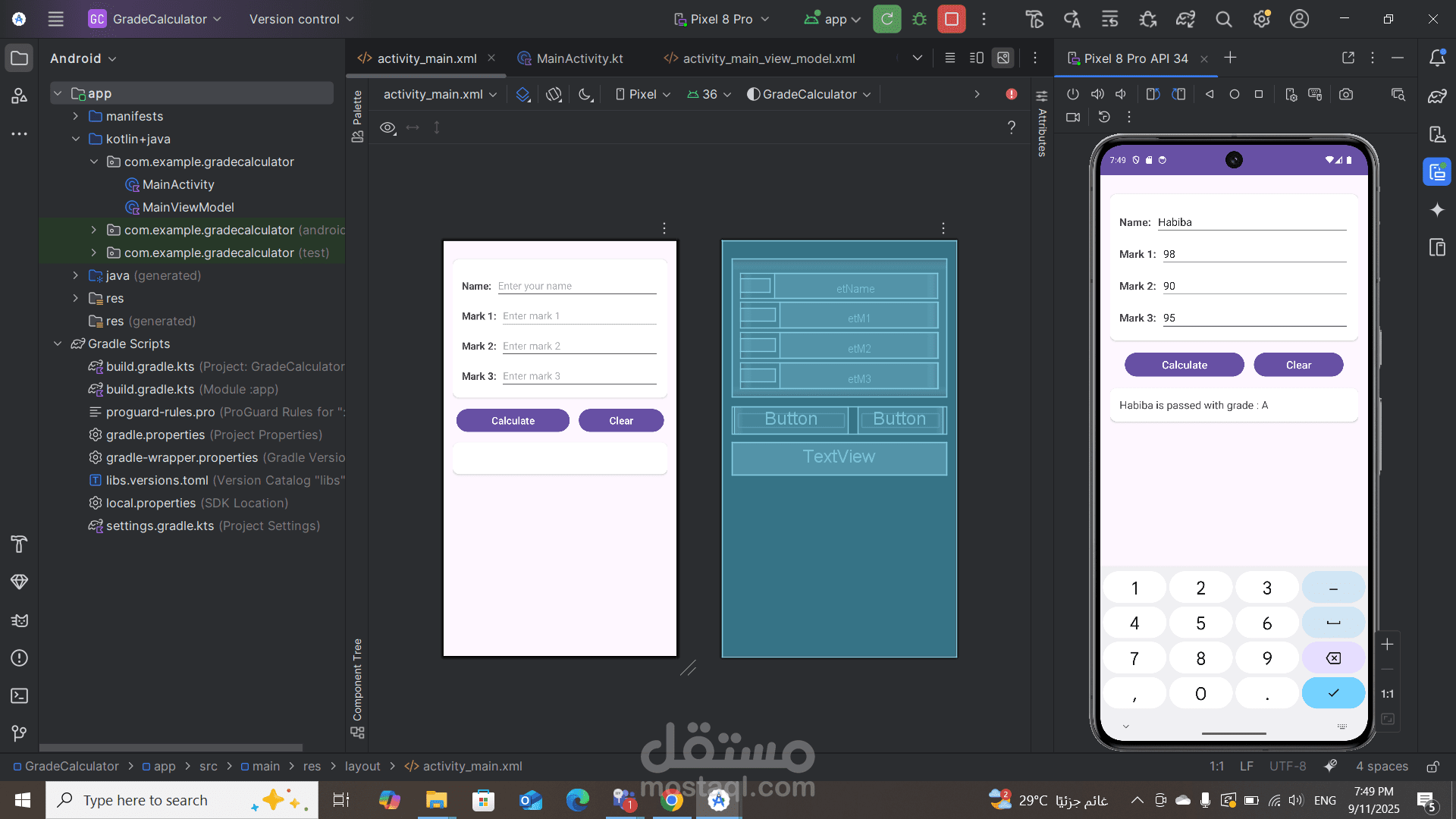Open the MainViewModel class in the tree
This screenshot has height=819, width=1456.
click(187, 207)
